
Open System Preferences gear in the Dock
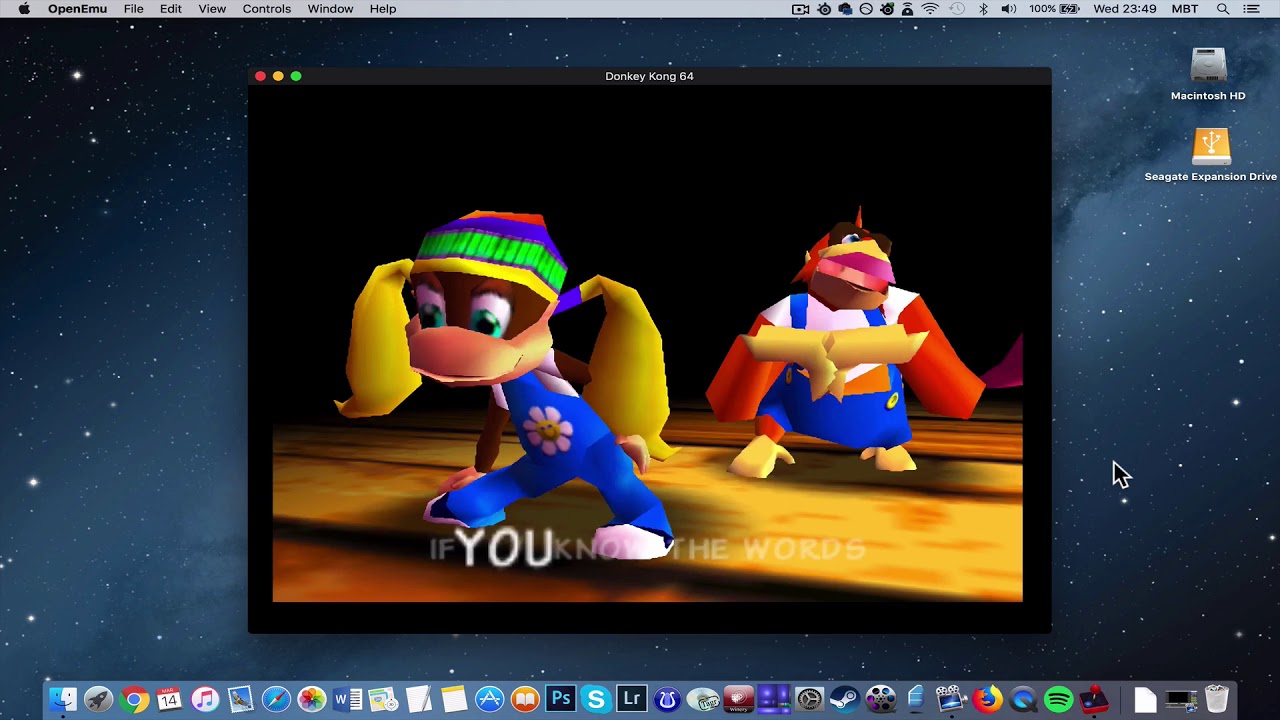pos(809,699)
